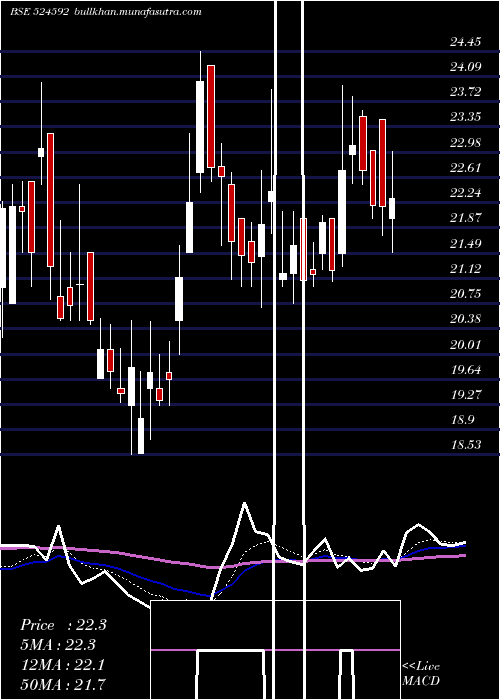Click the 20.75 price axis label

[466, 294]
